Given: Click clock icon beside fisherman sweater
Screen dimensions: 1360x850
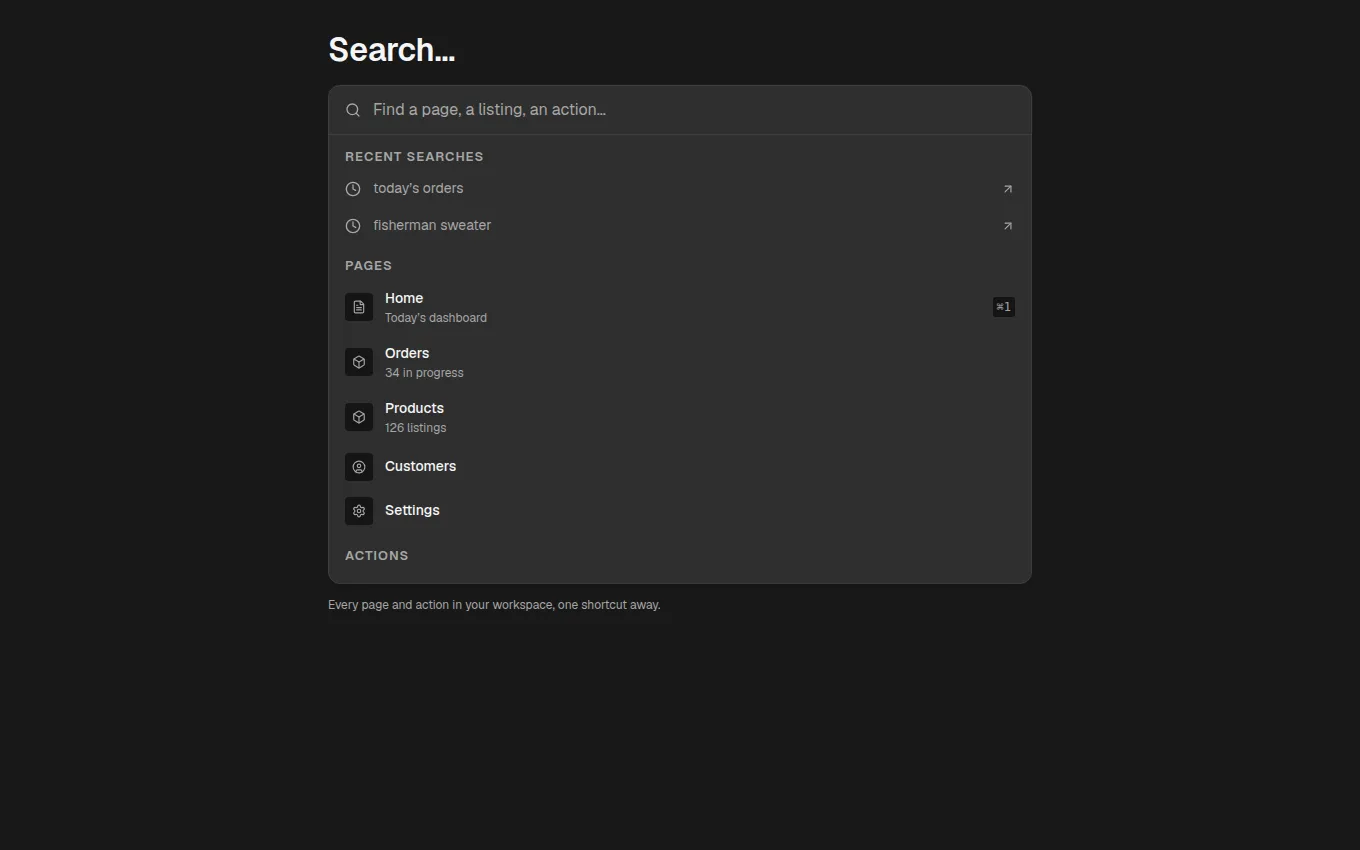Looking at the screenshot, I should click(x=353, y=226).
